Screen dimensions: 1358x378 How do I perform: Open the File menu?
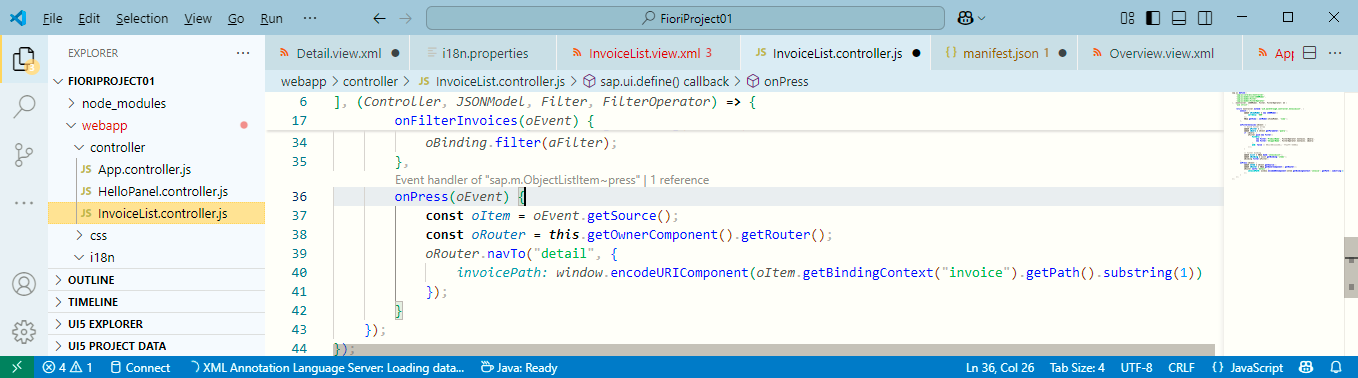[53, 19]
